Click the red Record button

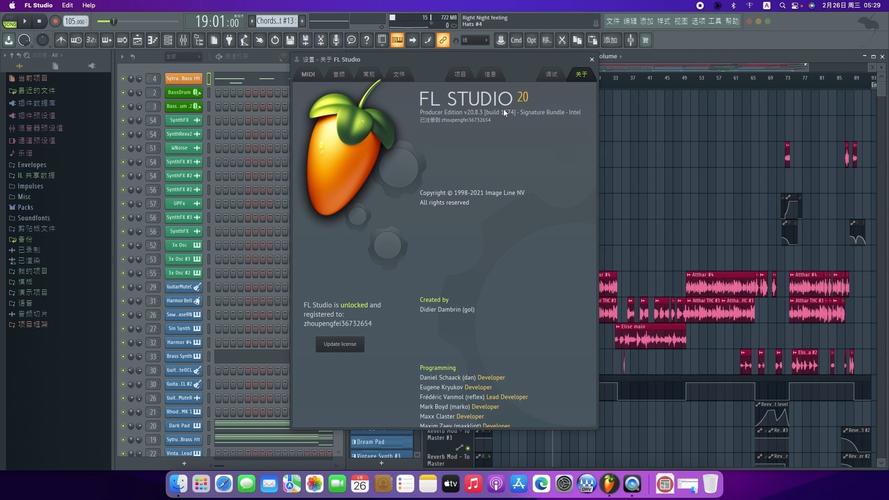(x=54, y=21)
